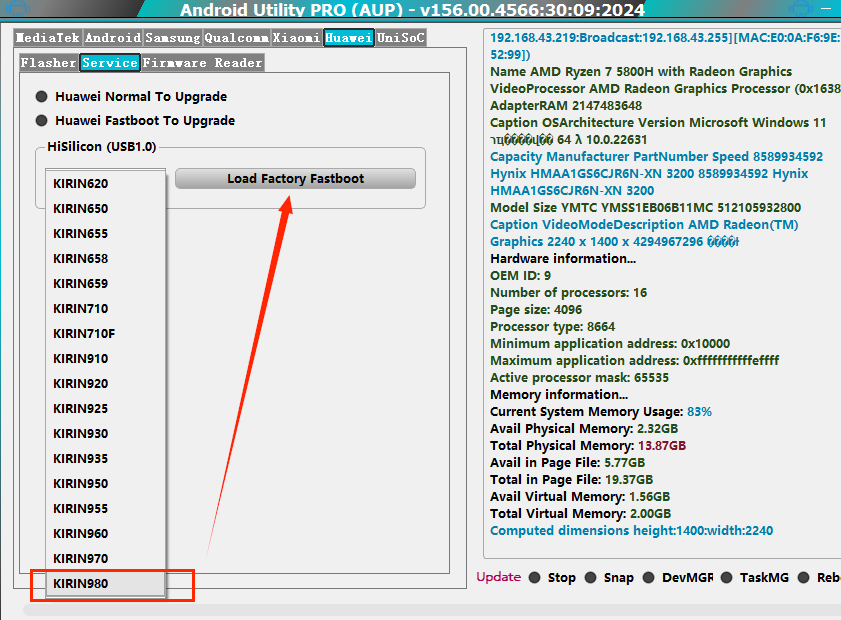This screenshot has width=841, height=620.
Task: Click the Page size: 4096 line
Action: [536, 310]
